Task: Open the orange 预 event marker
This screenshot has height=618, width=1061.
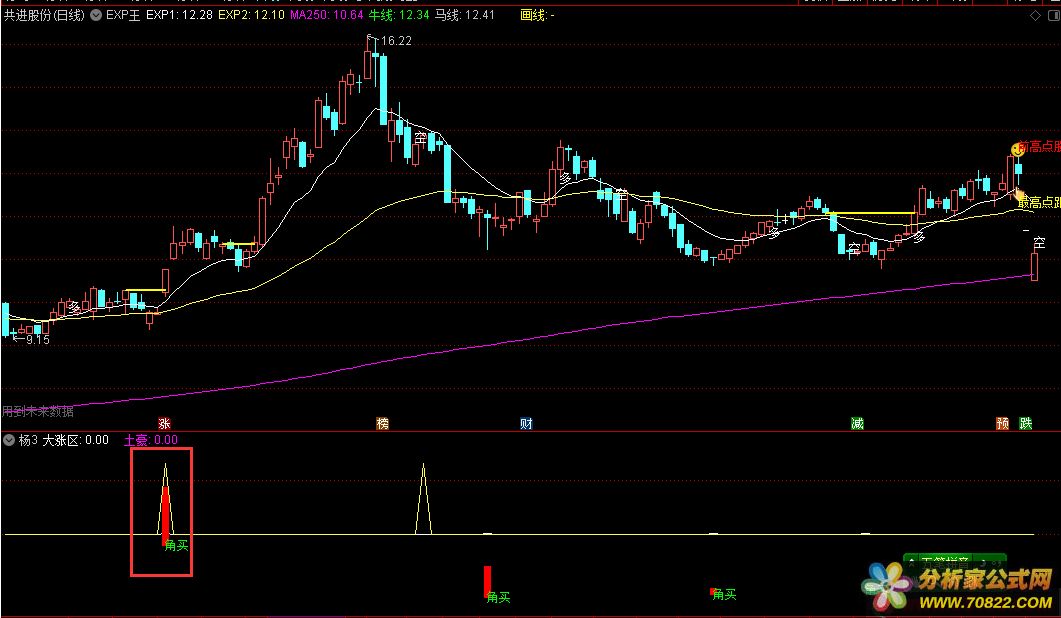Action: 1003,424
